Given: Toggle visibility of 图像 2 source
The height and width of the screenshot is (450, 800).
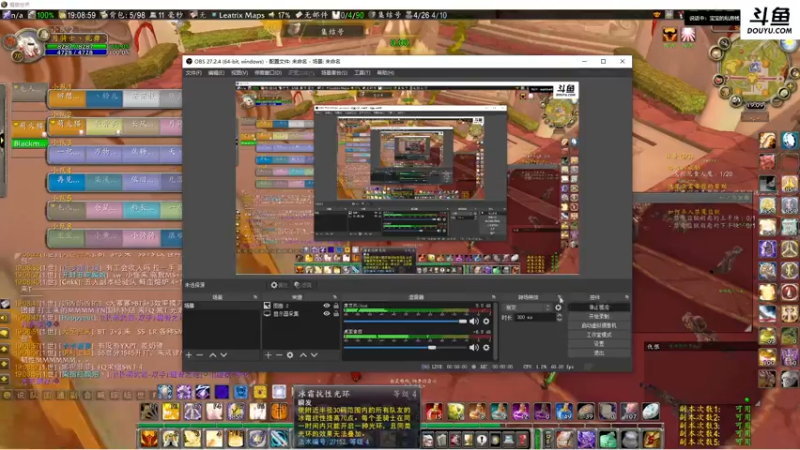Looking at the screenshot, I should coord(327,306).
